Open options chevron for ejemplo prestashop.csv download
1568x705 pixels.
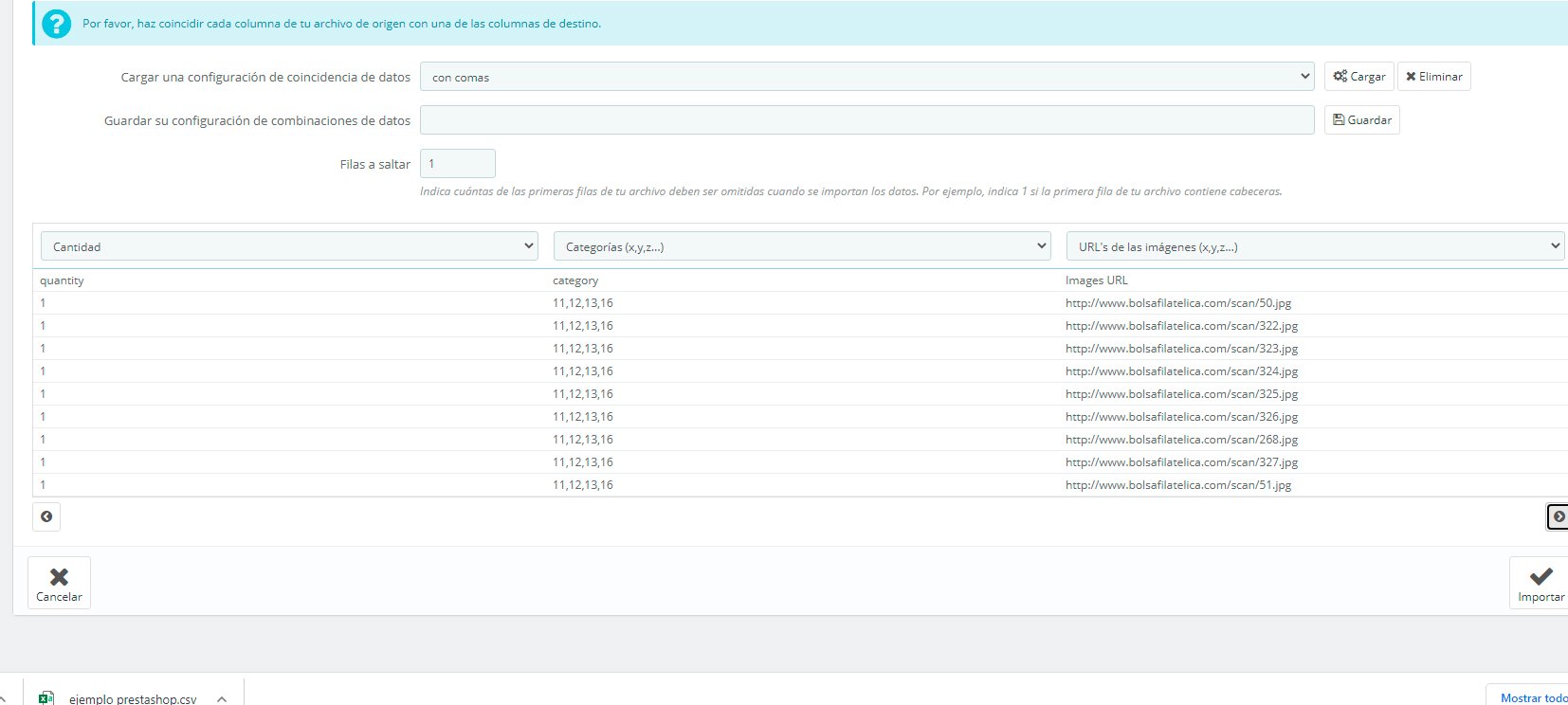(222, 698)
